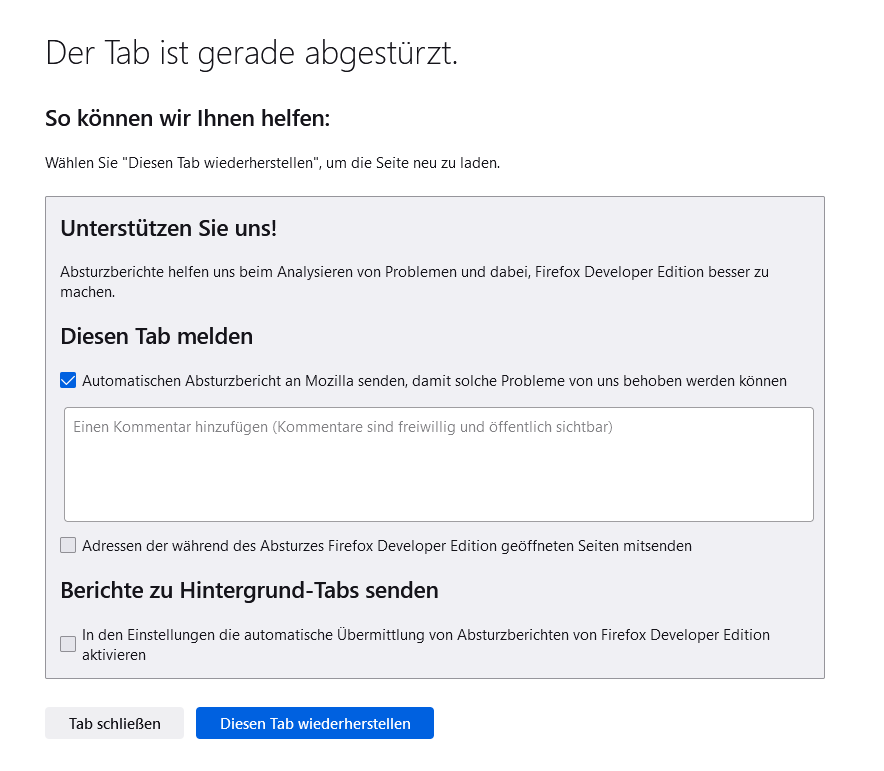This screenshot has height=771, width=884.
Task: Click the "Berichte zu Hintergrund-Tabs senden" heading
Action: pyautogui.click(x=249, y=590)
